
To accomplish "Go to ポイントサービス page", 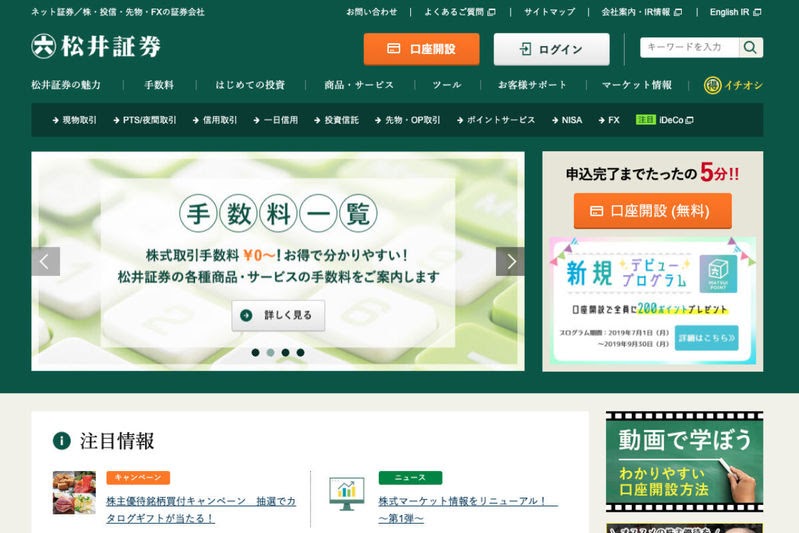I will click(x=496, y=120).
